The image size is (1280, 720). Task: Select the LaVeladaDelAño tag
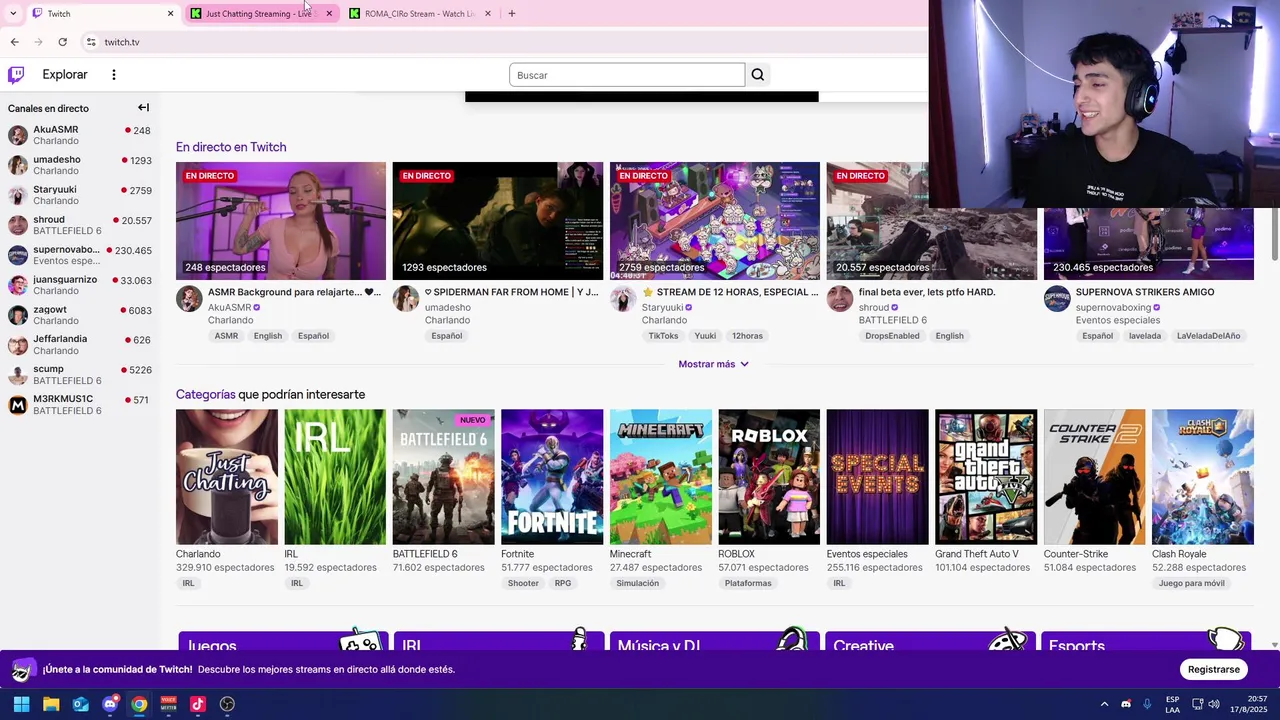click(1208, 336)
